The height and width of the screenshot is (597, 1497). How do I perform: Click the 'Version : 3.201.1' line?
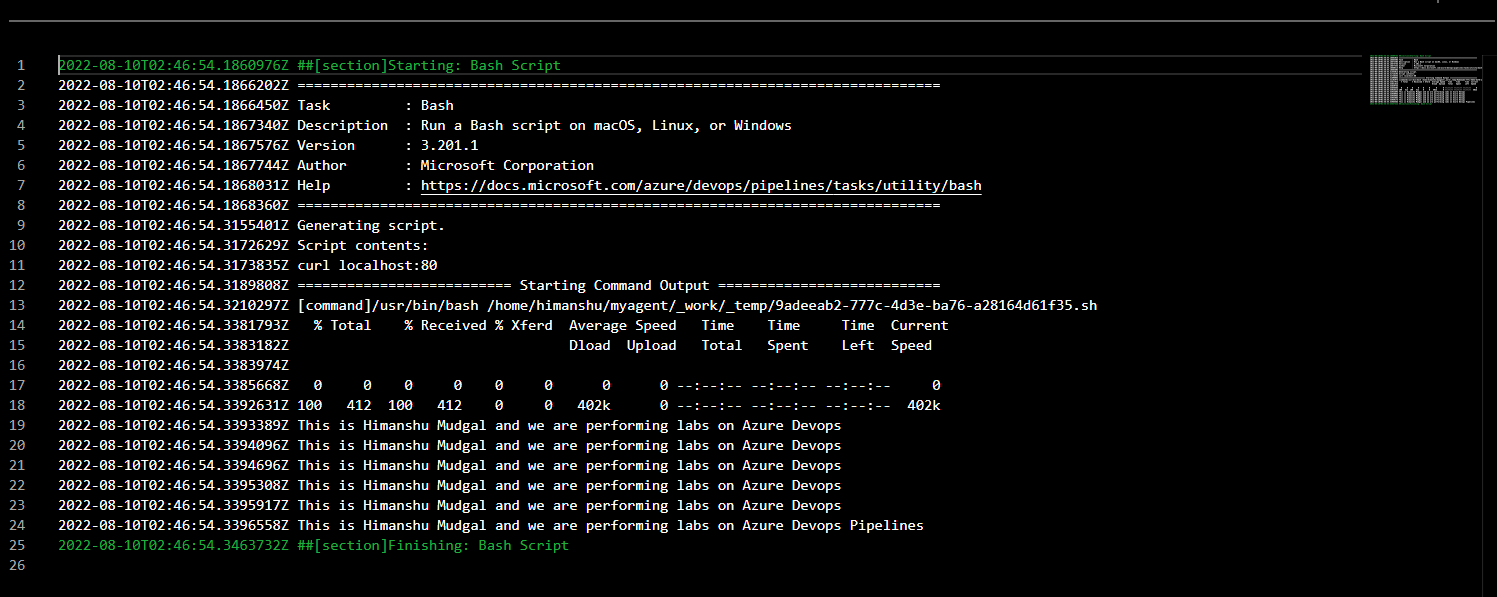tap(268, 145)
